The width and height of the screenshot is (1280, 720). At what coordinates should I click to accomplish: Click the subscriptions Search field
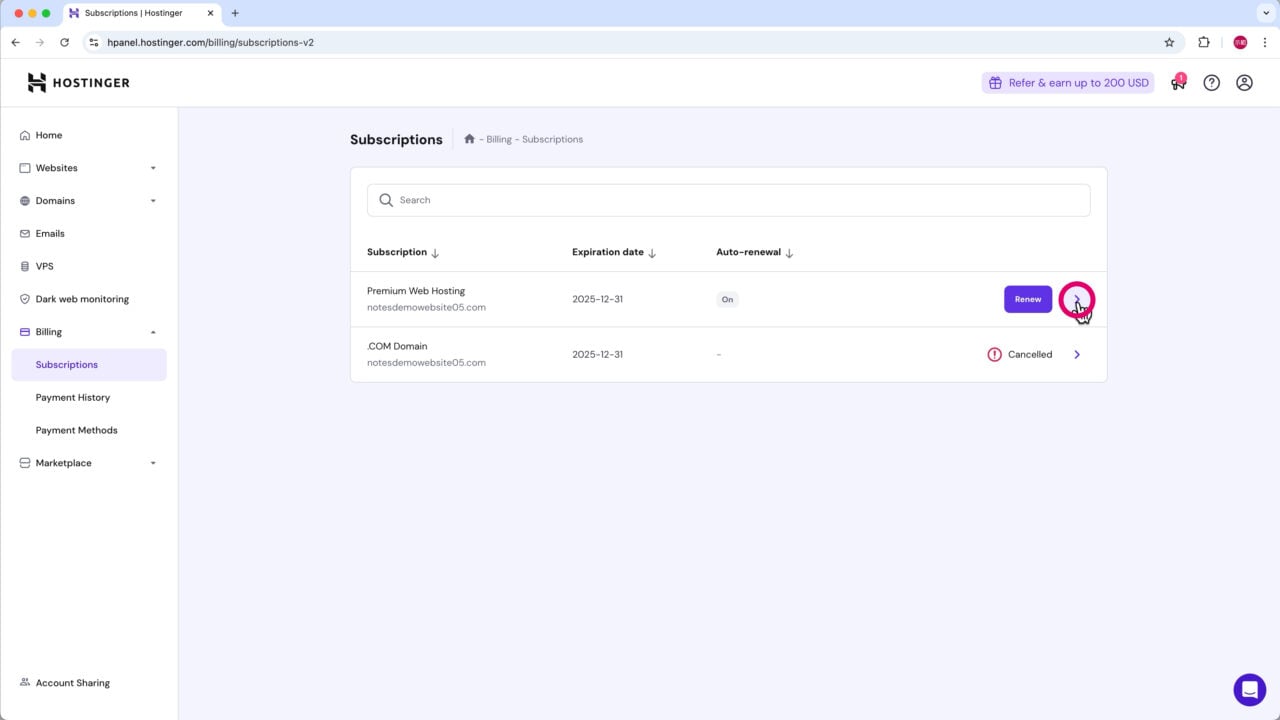(728, 200)
